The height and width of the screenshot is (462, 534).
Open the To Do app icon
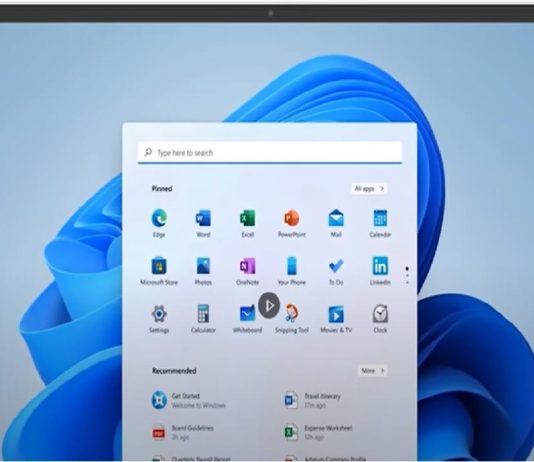(336, 266)
